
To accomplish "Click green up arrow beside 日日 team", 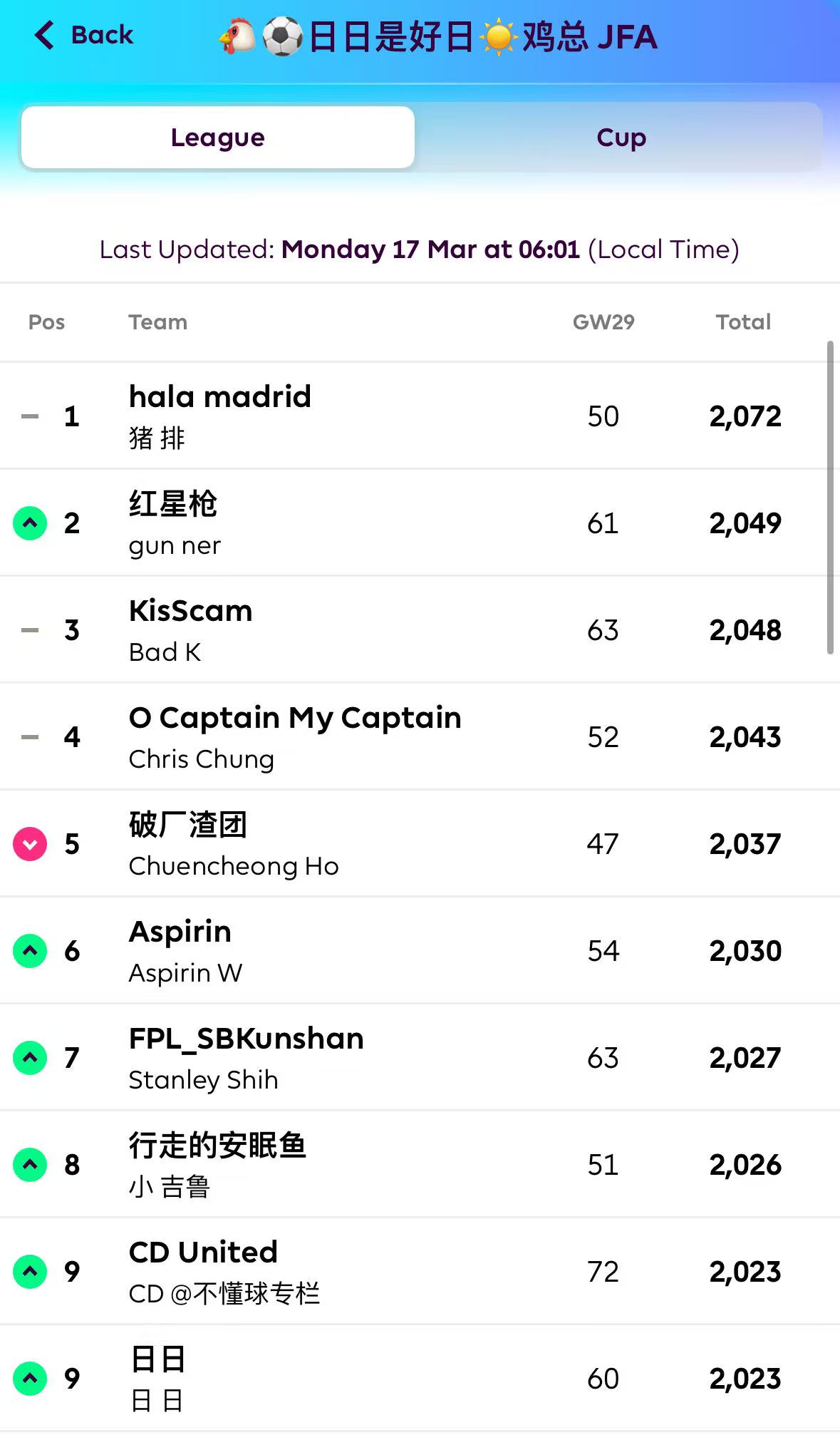I will [30, 1379].
